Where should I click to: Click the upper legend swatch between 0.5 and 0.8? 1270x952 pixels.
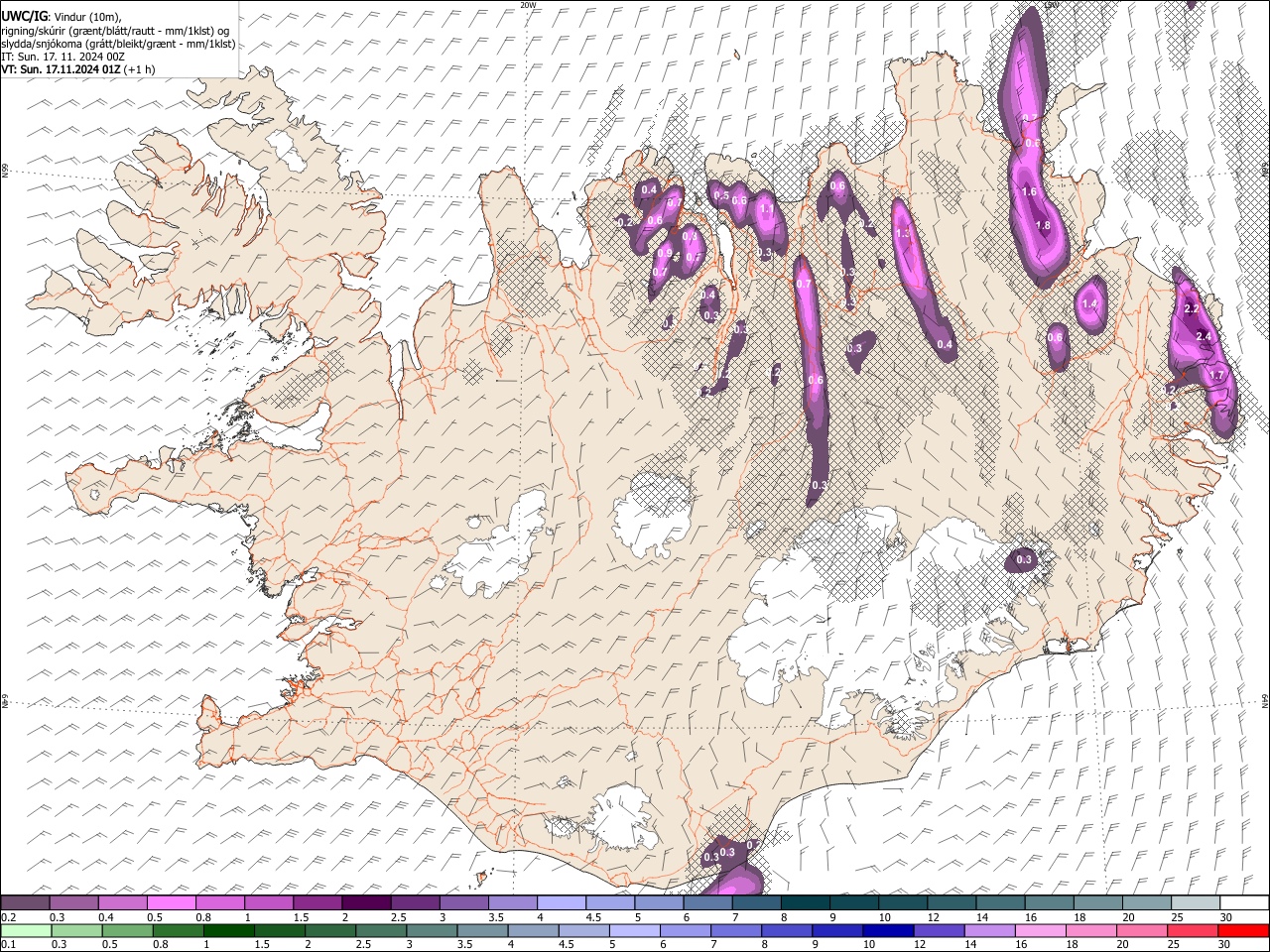tap(171, 902)
